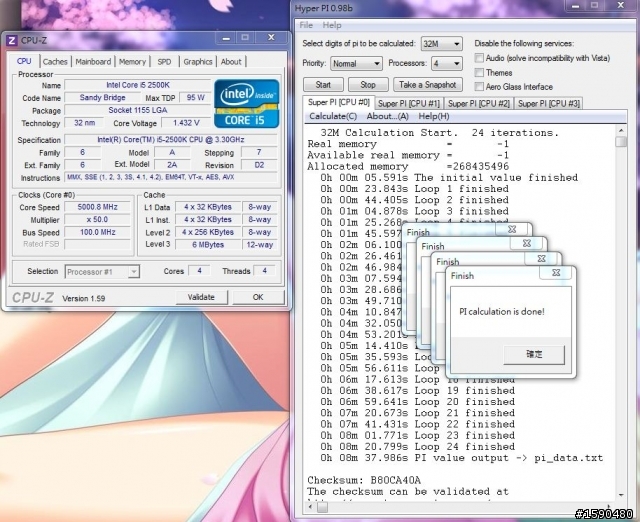The height and width of the screenshot is (522, 640).
Task: Switch to the Caches tab in CPU-Z
Action: tap(55, 62)
